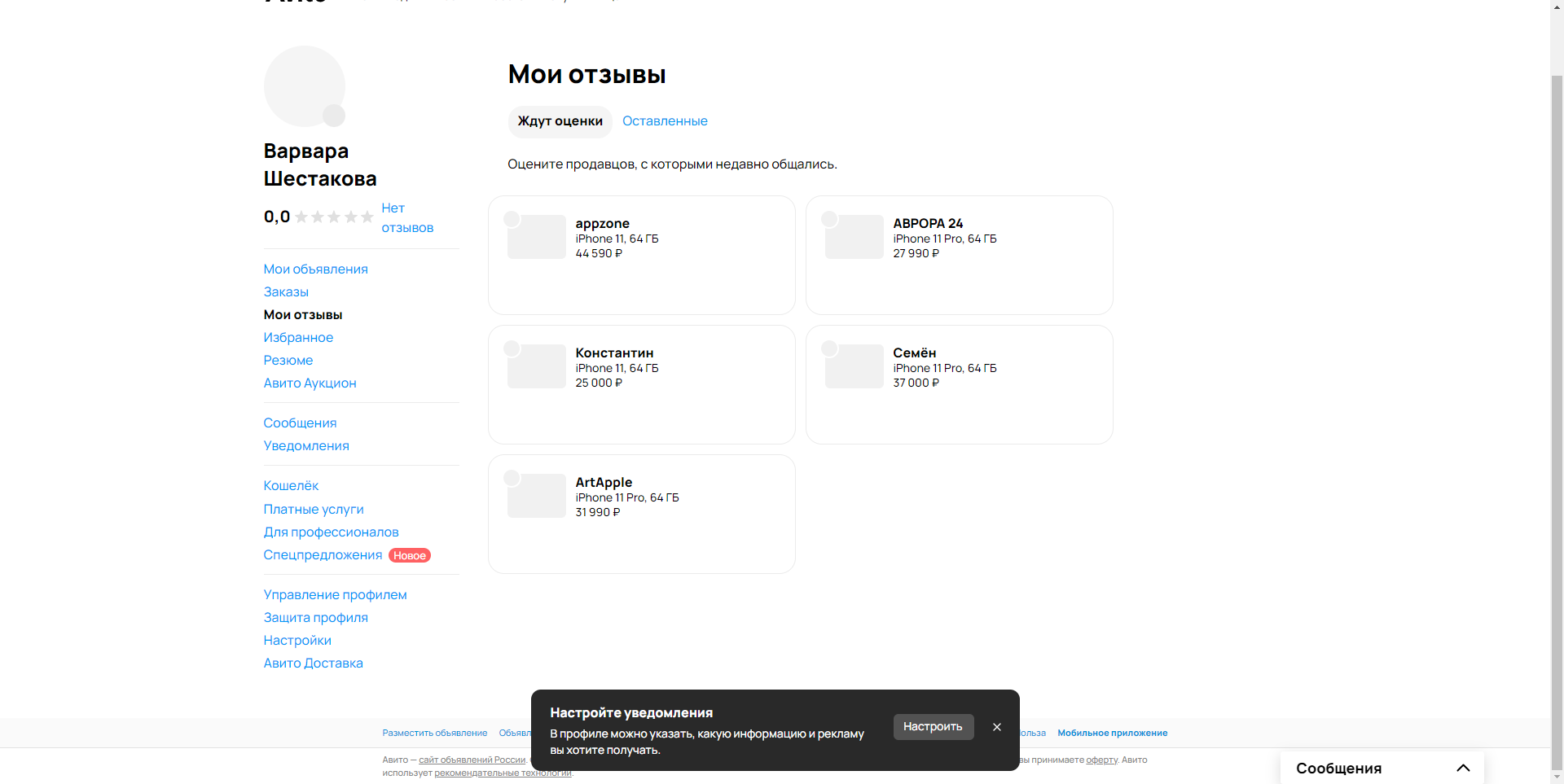This screenshot has height=784, width=1564.
Task: Open Для профессионалов link
Action: pyautogui.click(x=331, y=532)
